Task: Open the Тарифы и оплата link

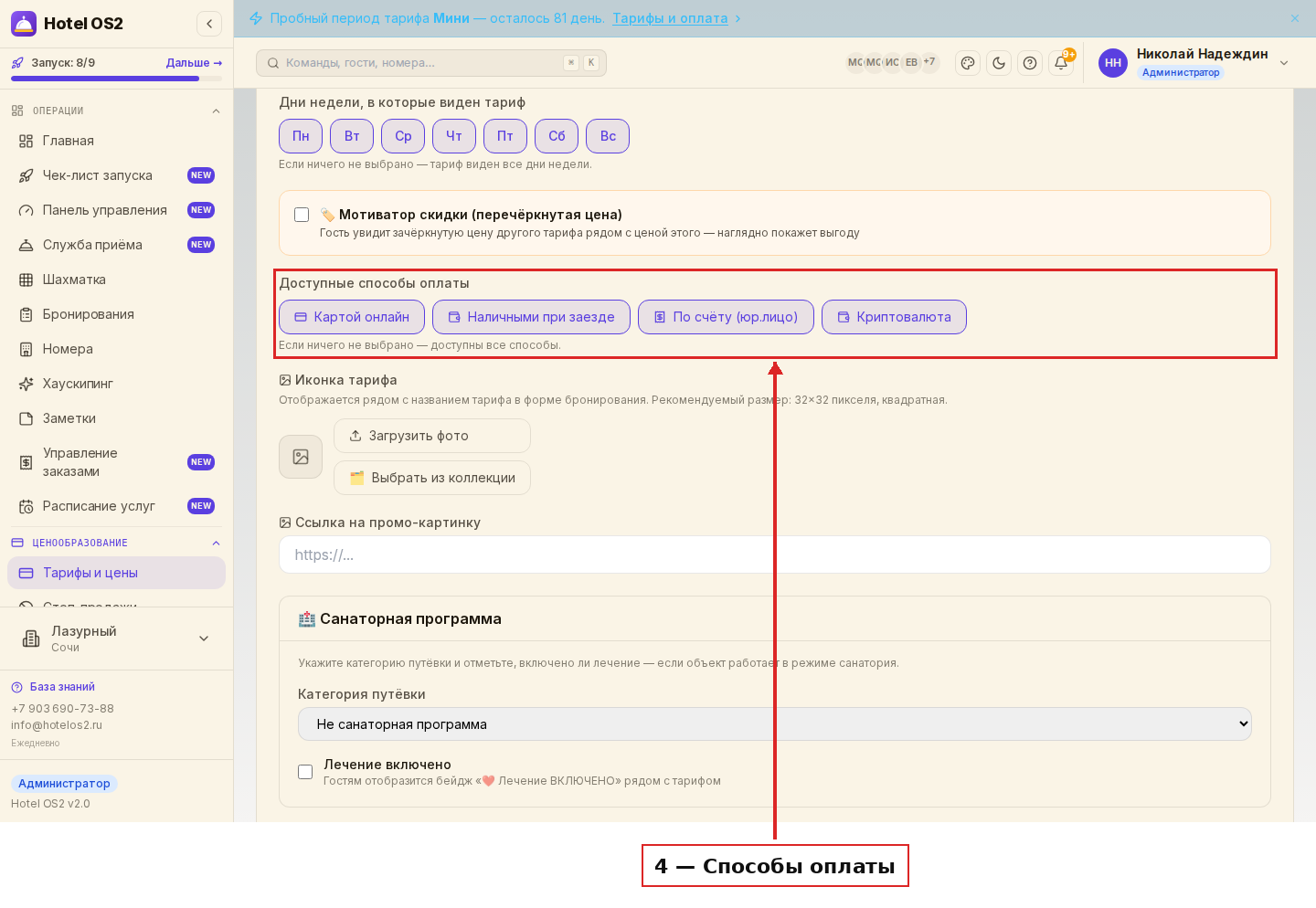Action: point(670,18)
